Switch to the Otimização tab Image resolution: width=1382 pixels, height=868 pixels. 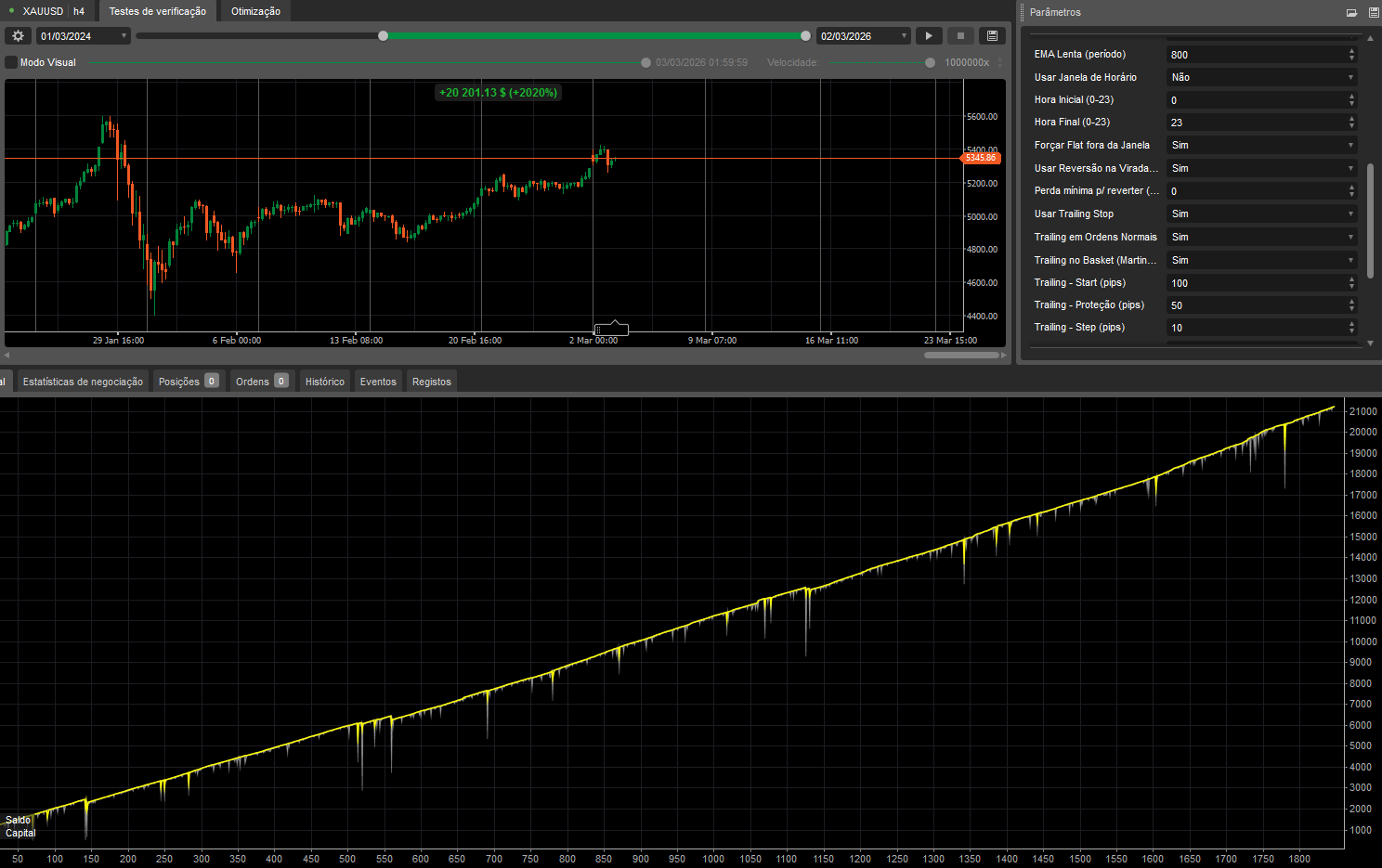pyautogui.click(x=255, y=11)
